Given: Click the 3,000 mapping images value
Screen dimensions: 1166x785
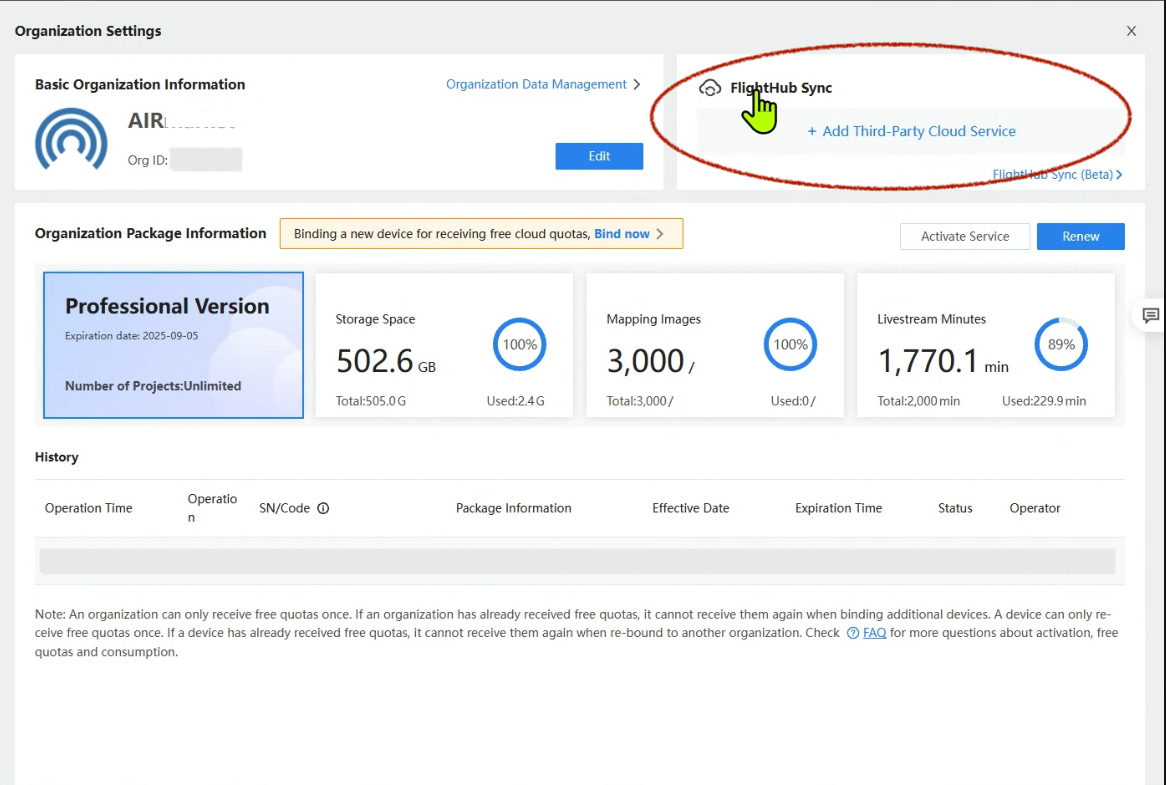Looking at the screenshot, I should [x=651, y=361].
